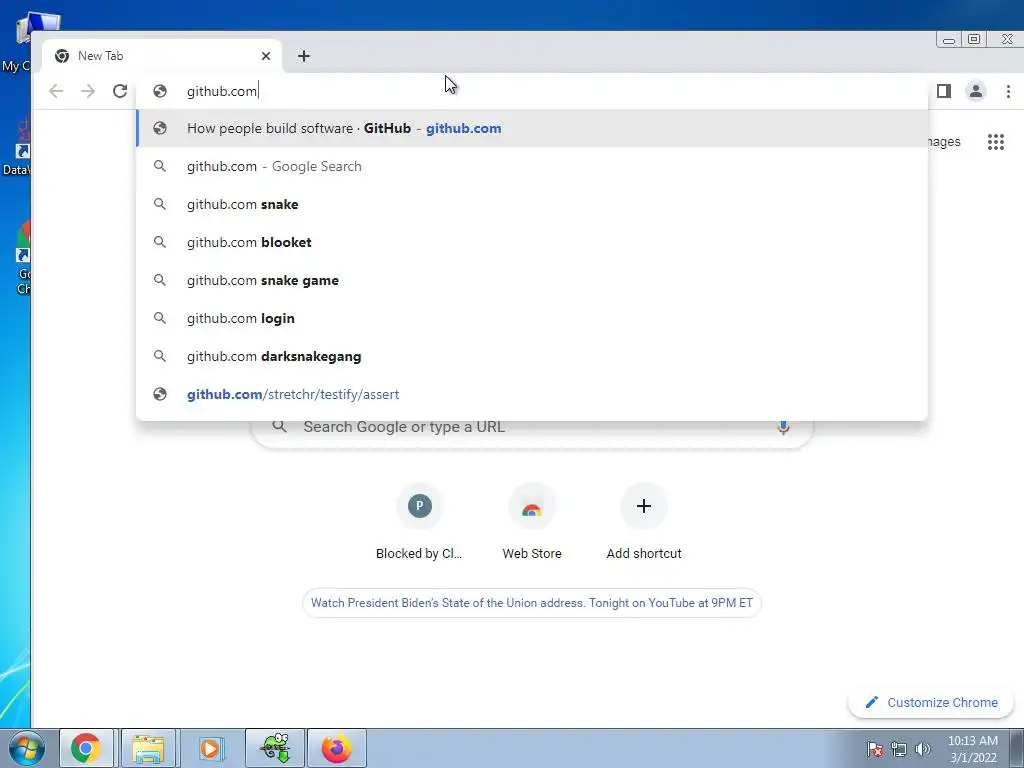
Task: Open Chrome's three-dot menu
Action: pyautogui.click(x=1008, y=91)
